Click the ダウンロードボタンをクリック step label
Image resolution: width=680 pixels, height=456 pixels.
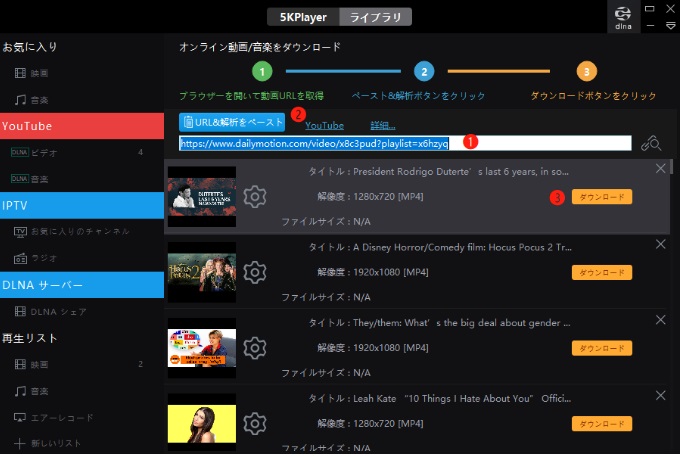click(x=593, y=95)
